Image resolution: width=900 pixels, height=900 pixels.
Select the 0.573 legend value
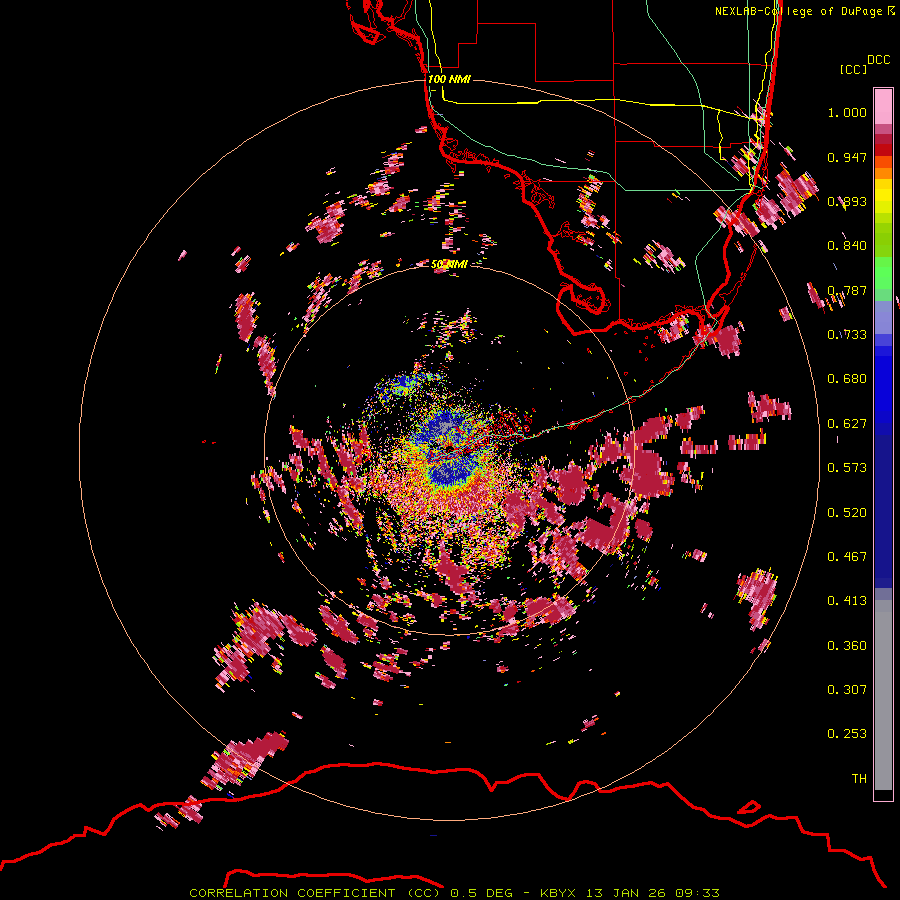click(x=847, y=468)
